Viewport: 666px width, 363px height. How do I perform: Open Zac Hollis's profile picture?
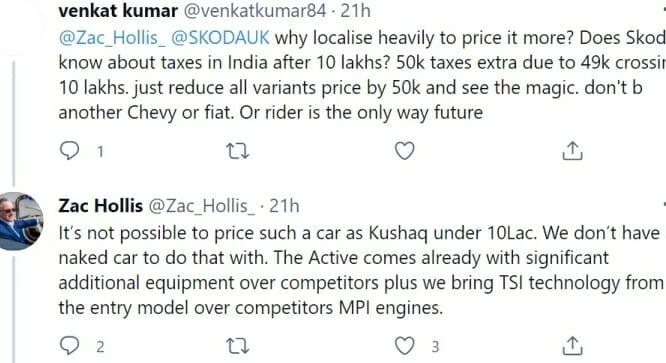tap(20, 221)
